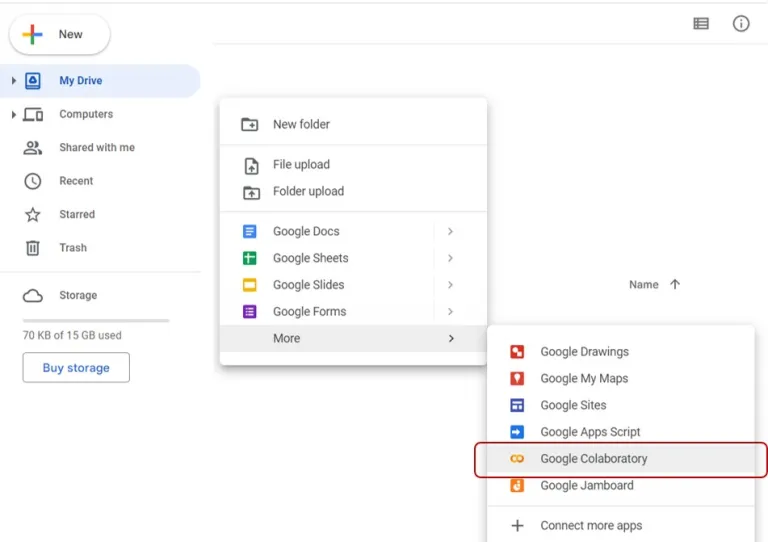Click the Google My Maps pin icon
Viewport: 768px width, 542px height.
(517, 378)
